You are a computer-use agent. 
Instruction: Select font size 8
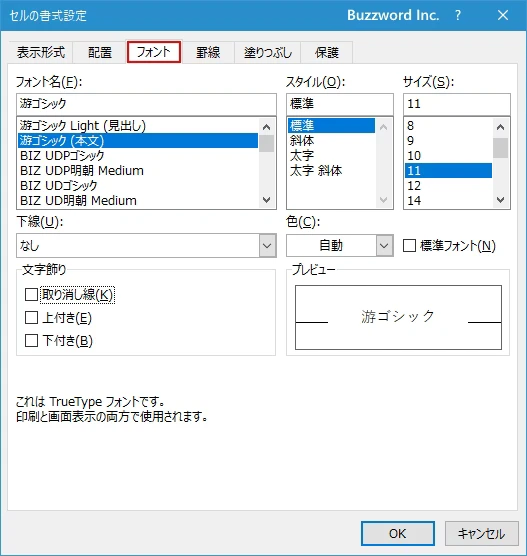coord(448,126)
